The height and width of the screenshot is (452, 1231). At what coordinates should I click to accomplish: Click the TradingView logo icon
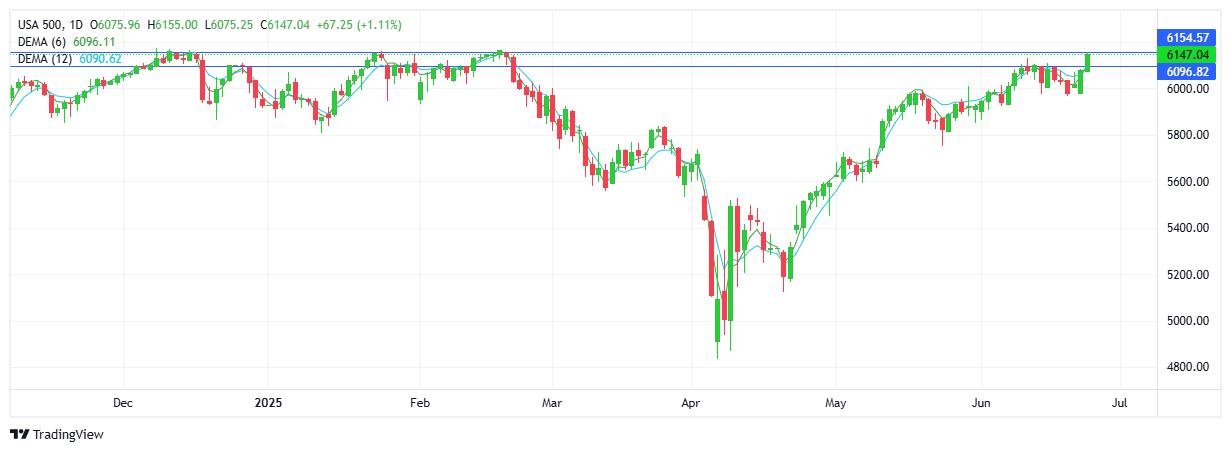pos(20,434)
